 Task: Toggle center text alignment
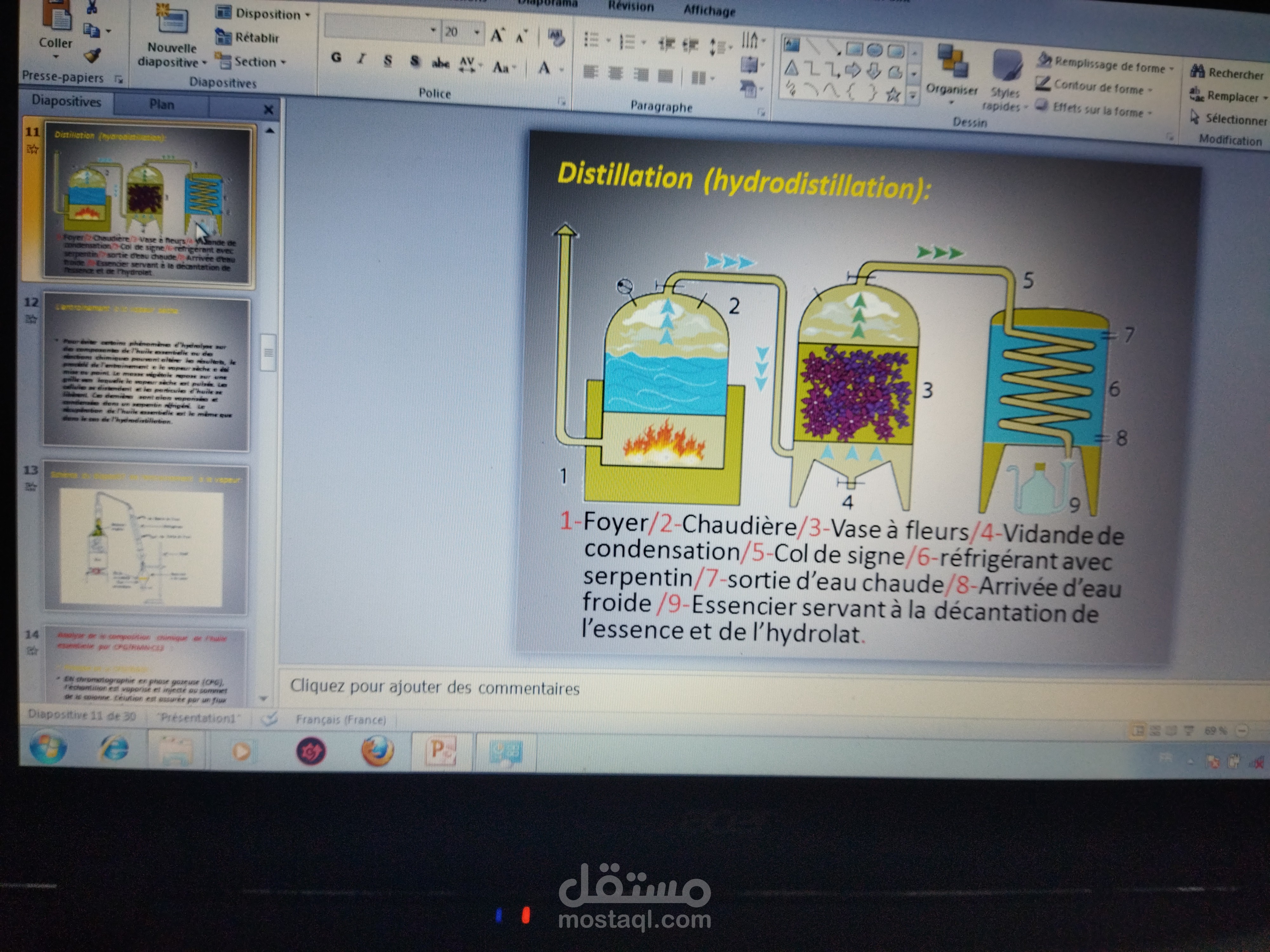pos(616,73)
